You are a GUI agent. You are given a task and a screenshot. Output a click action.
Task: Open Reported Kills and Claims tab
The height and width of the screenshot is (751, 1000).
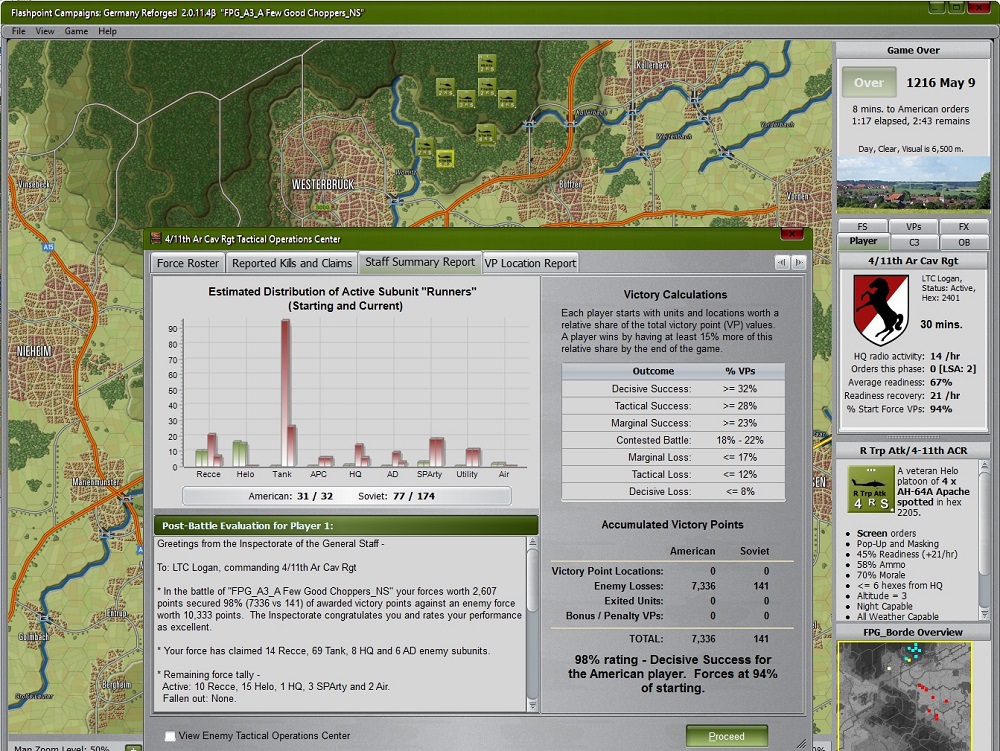291,263
